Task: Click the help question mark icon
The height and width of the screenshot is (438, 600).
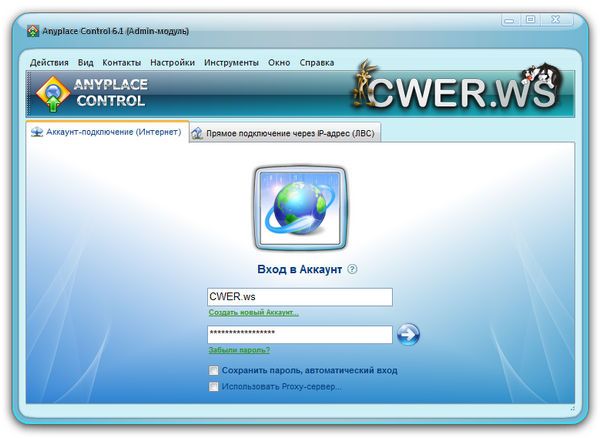Action: [x=352, y=269]
